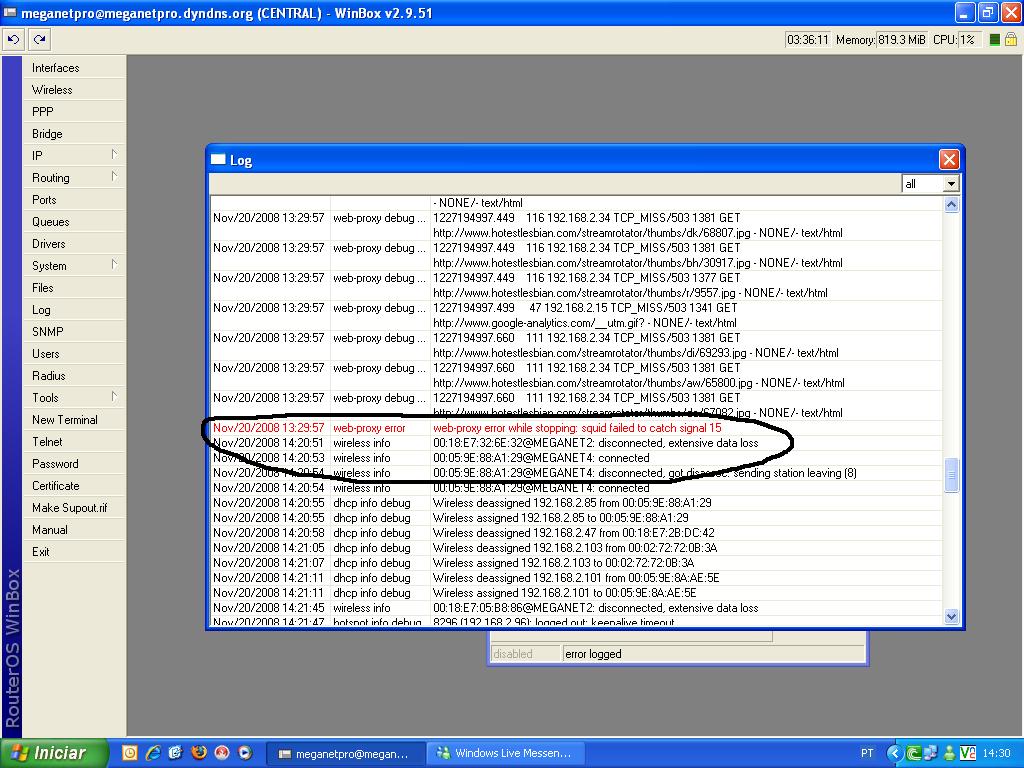Open the Wireless menu item
This screenshot has width=1024, height=768.
[74, 90]
